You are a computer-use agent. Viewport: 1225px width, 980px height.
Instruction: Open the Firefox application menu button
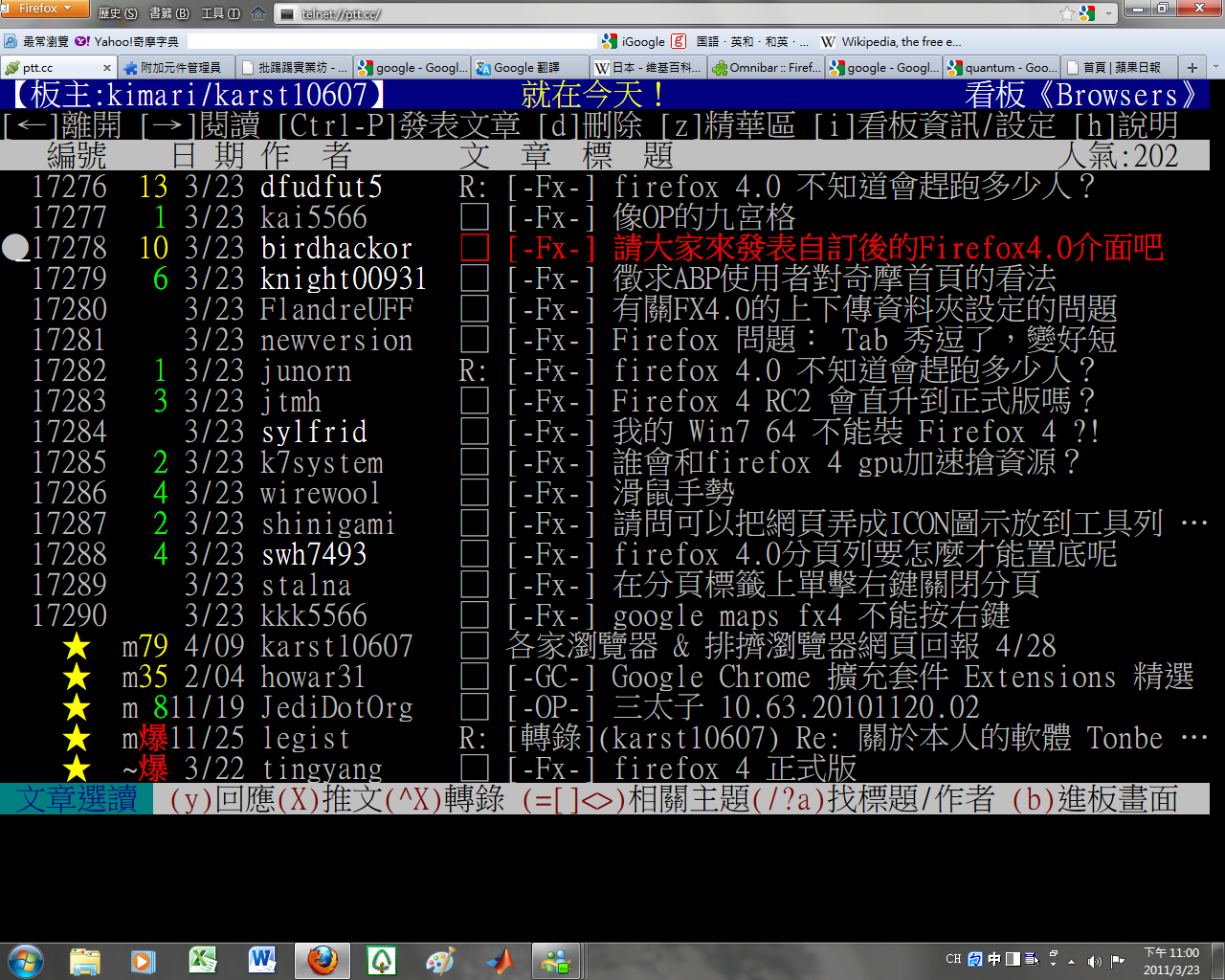point(44,9)
